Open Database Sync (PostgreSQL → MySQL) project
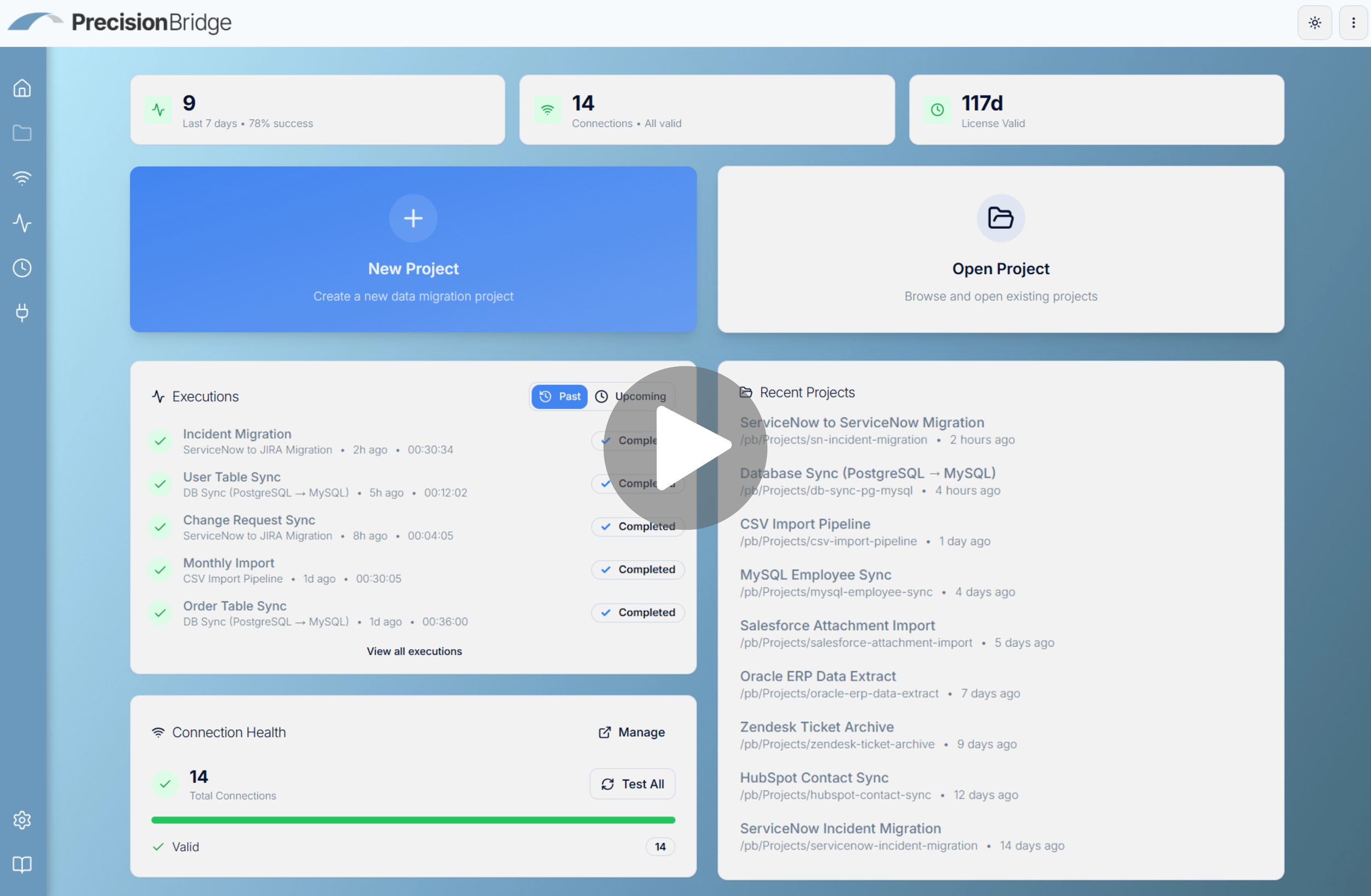The image size is (1371, 896). pos(870,481)
